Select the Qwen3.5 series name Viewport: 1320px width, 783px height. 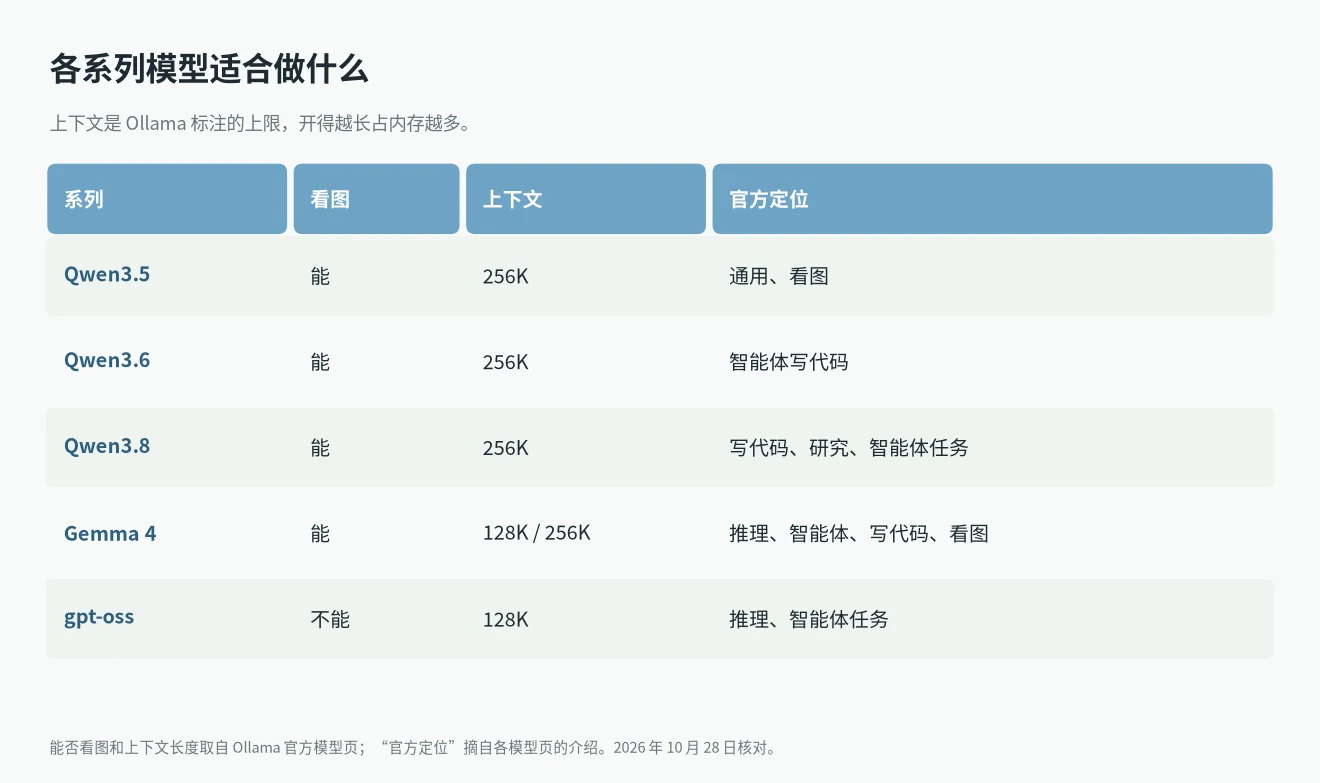pyautogui.click(x=107, y=275)
